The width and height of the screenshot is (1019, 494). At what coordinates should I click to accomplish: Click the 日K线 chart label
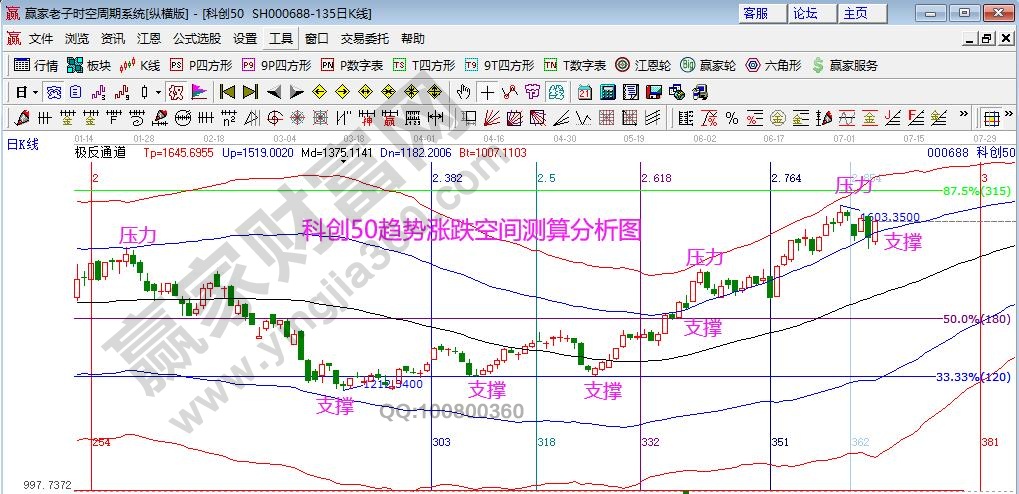click(x=22, y=144)
